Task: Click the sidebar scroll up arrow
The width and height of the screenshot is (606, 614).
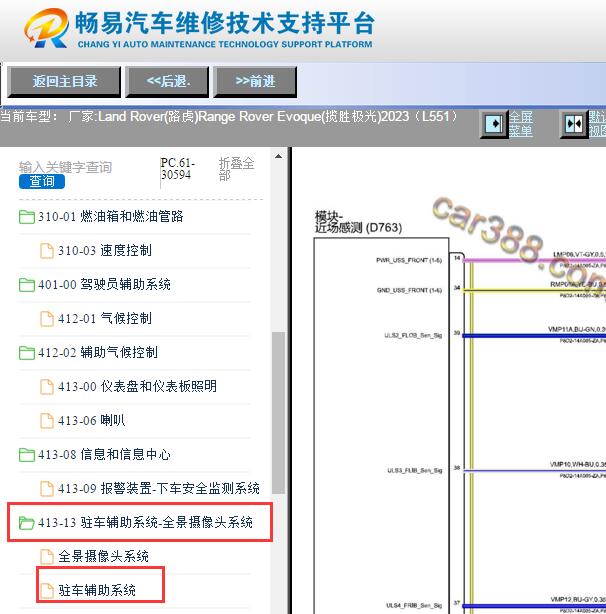Action: (278, 157)
